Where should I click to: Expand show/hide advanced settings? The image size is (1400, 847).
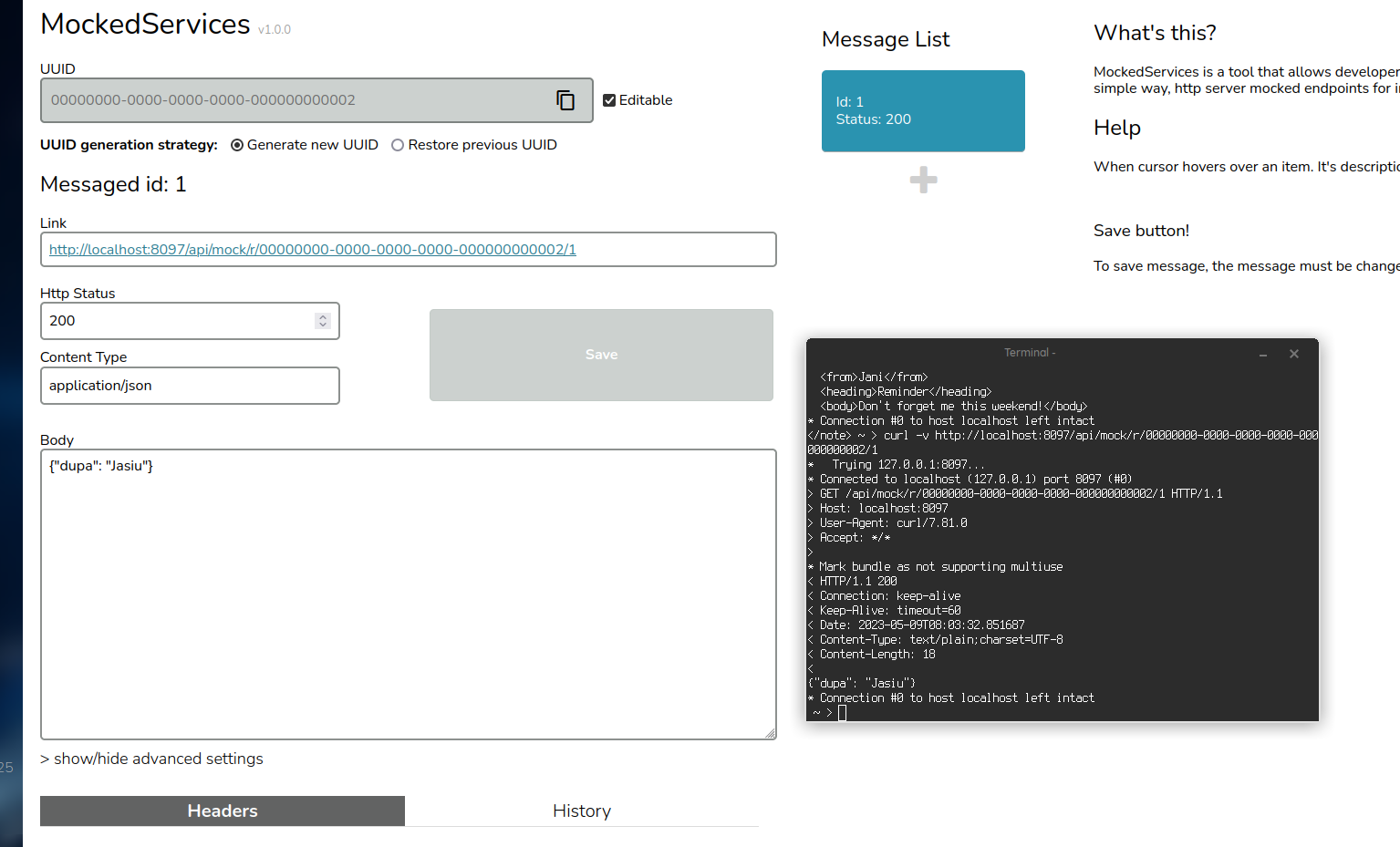151,759
